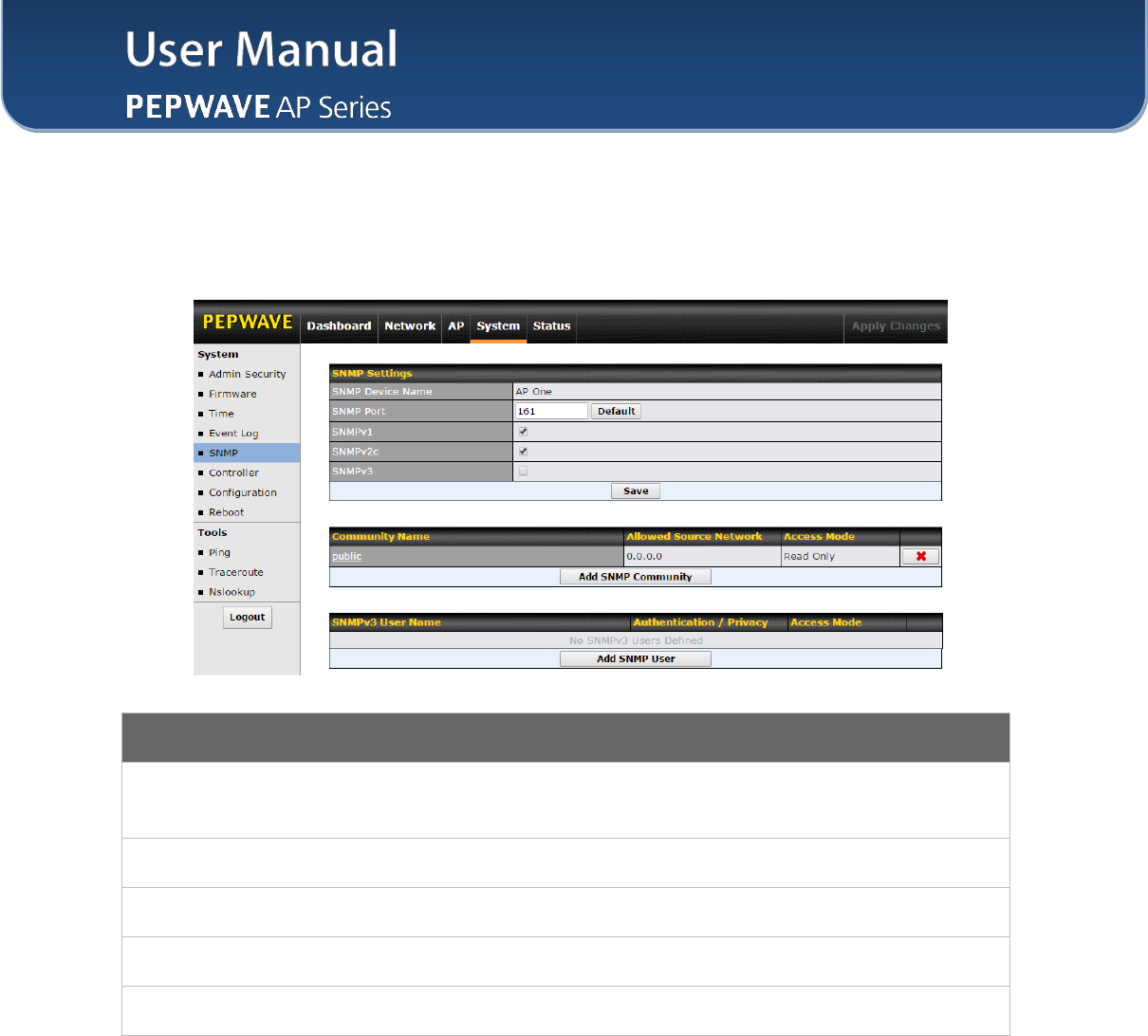Click the Authentication / Privacy column header
The image size is (1148, 1036).
pyautogui.click(x=709, y=623)
